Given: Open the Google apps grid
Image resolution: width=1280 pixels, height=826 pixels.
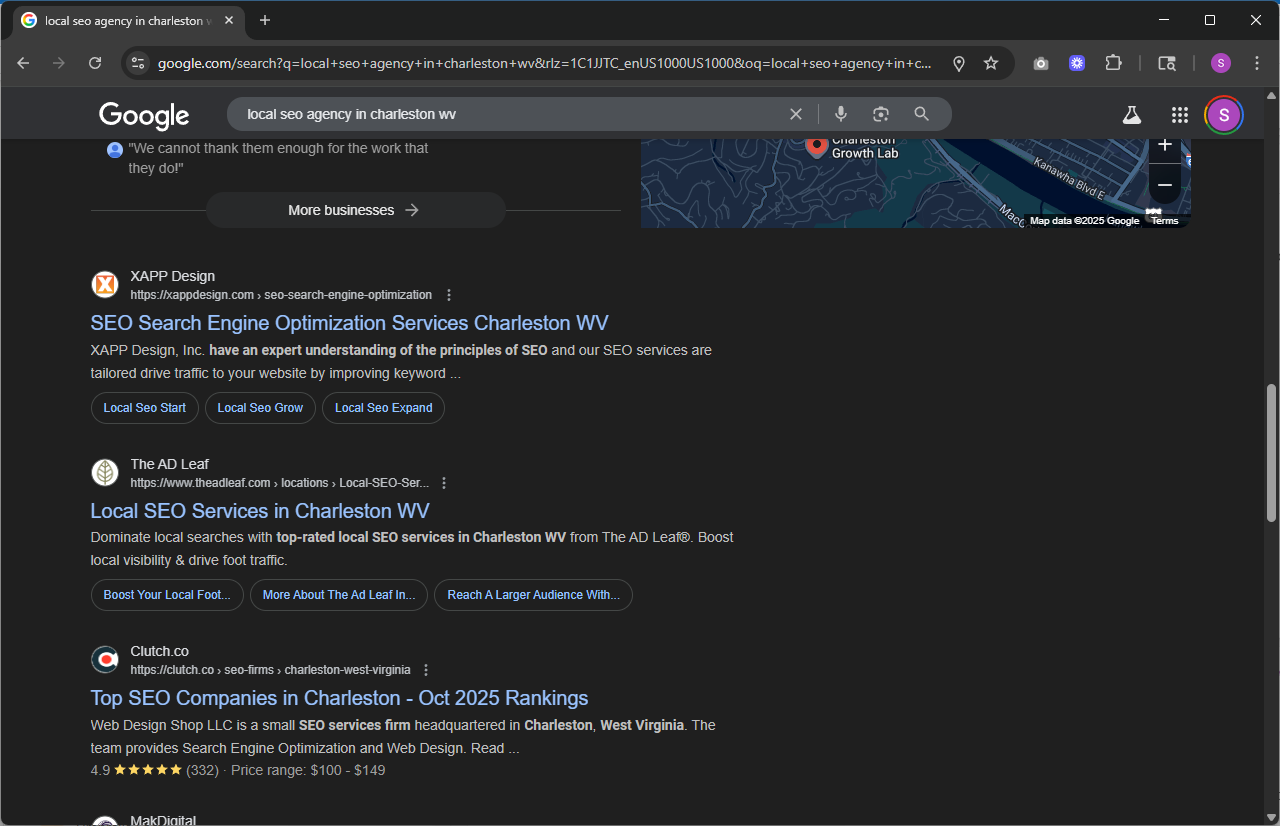Looking at the screenshot, I should tap(1180, 115).
